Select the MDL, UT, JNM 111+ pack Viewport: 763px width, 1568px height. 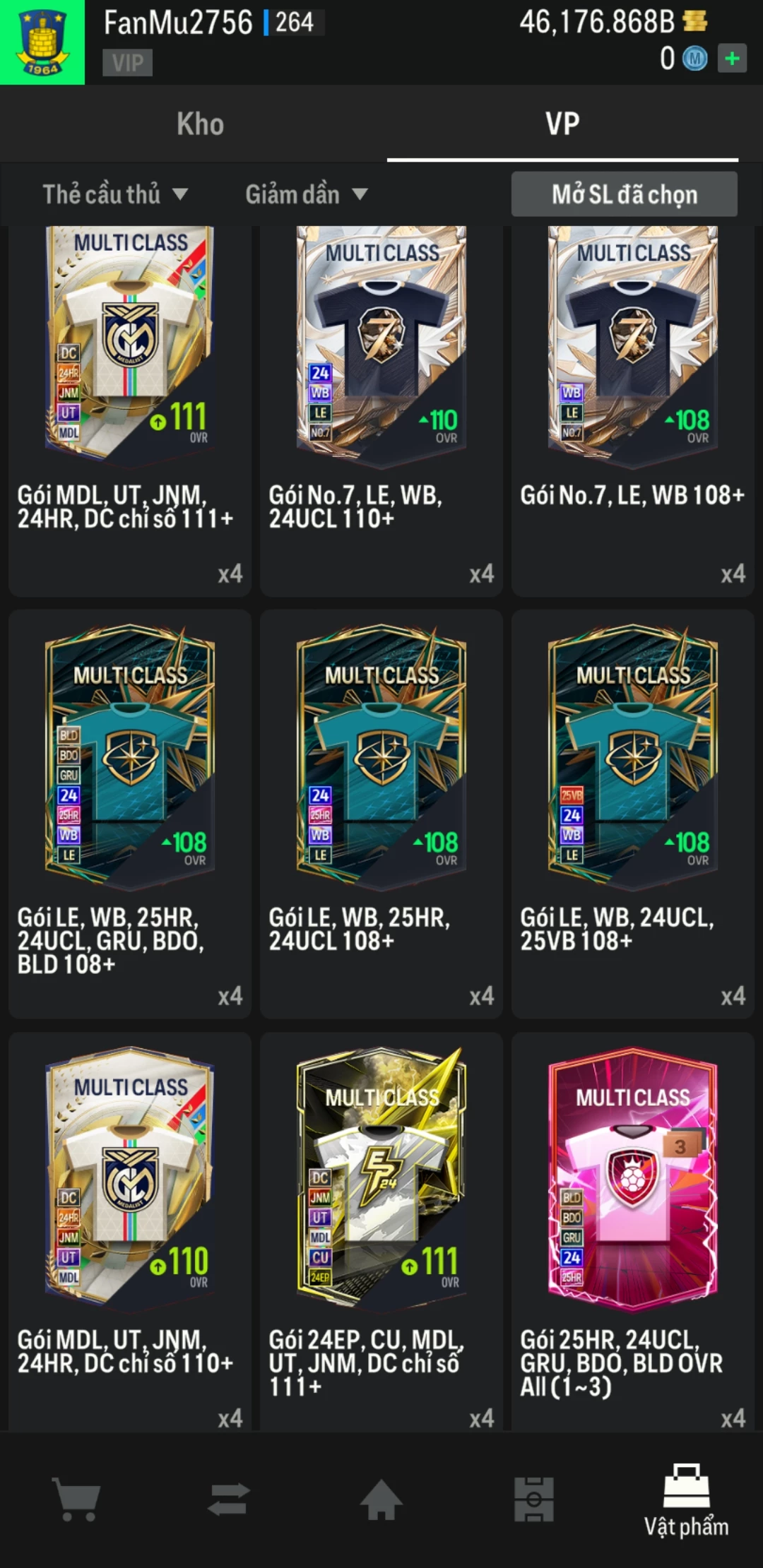pyautogui.click(x=130, y=411)
